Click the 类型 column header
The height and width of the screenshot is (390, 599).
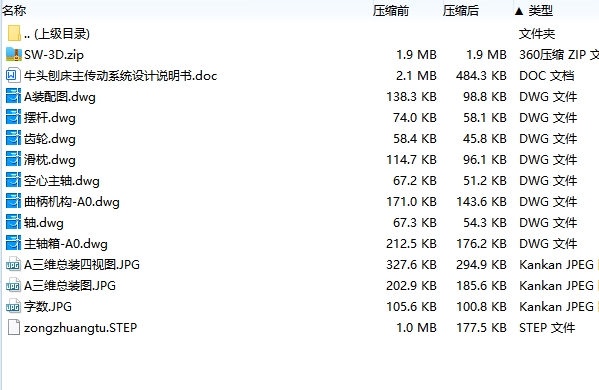[541, 11]
